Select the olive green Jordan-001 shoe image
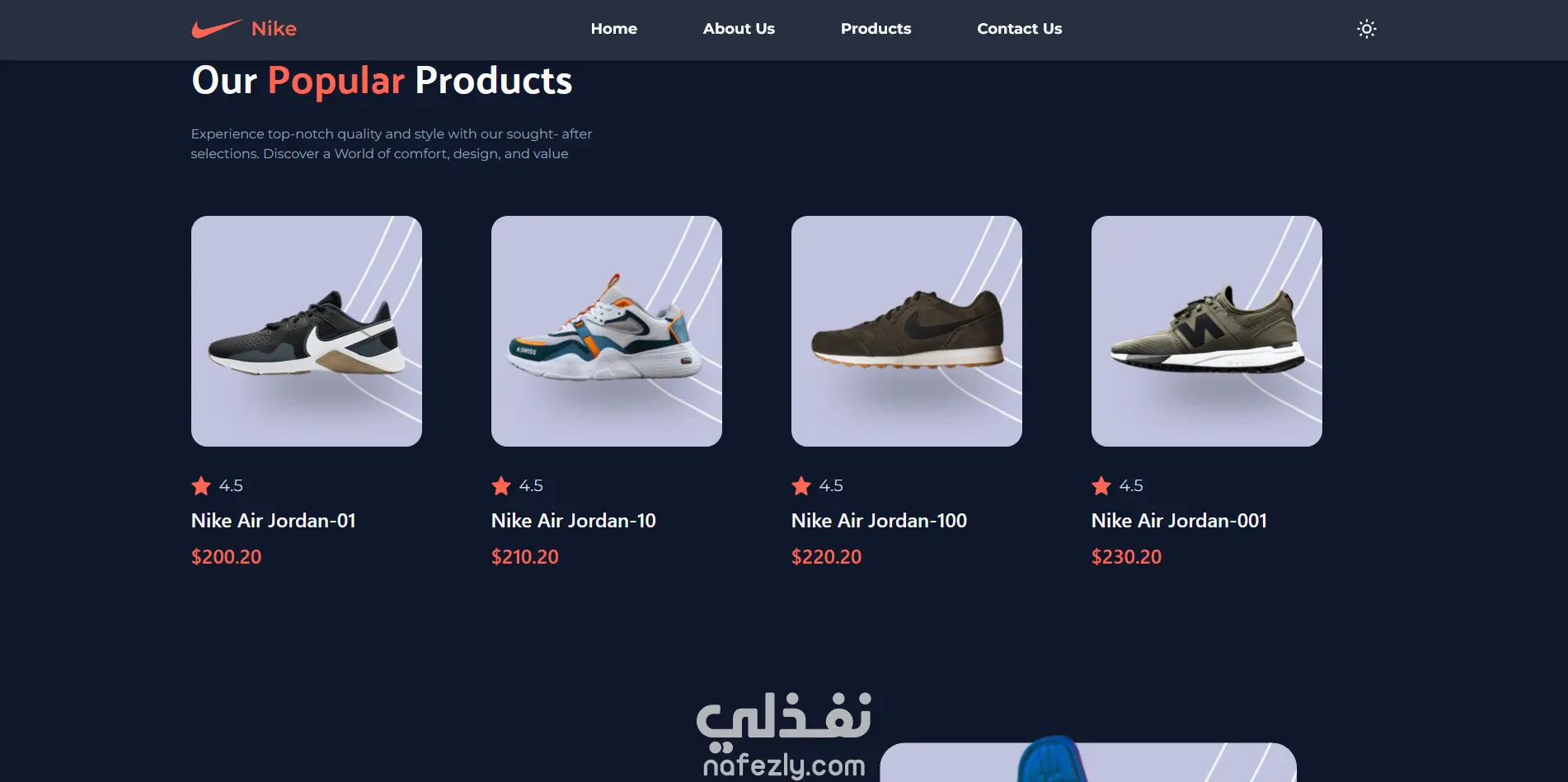This screenshot has width=1568, height=782. point(1207,331)
